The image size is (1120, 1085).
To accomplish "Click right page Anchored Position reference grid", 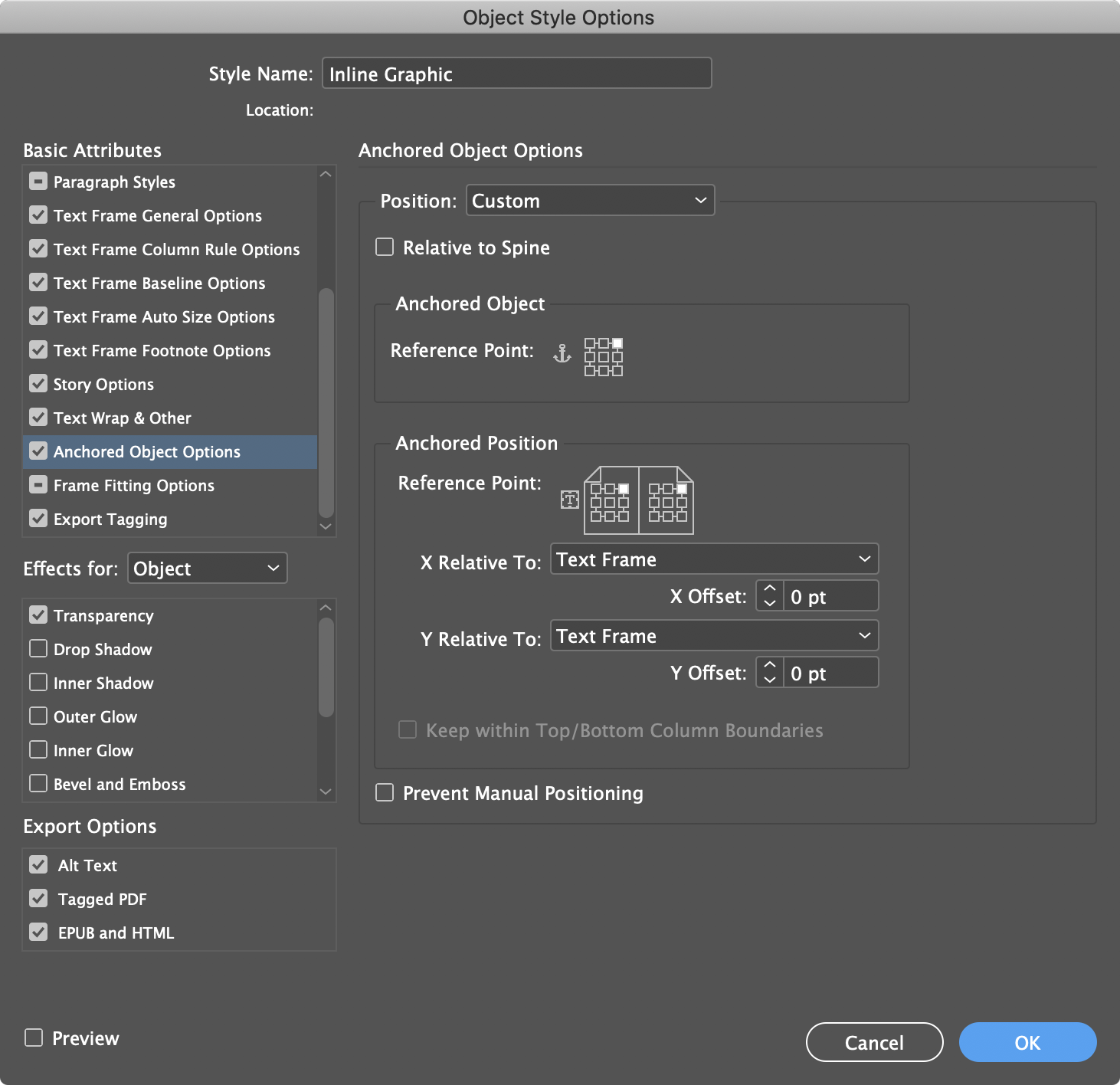I will 668,503.
